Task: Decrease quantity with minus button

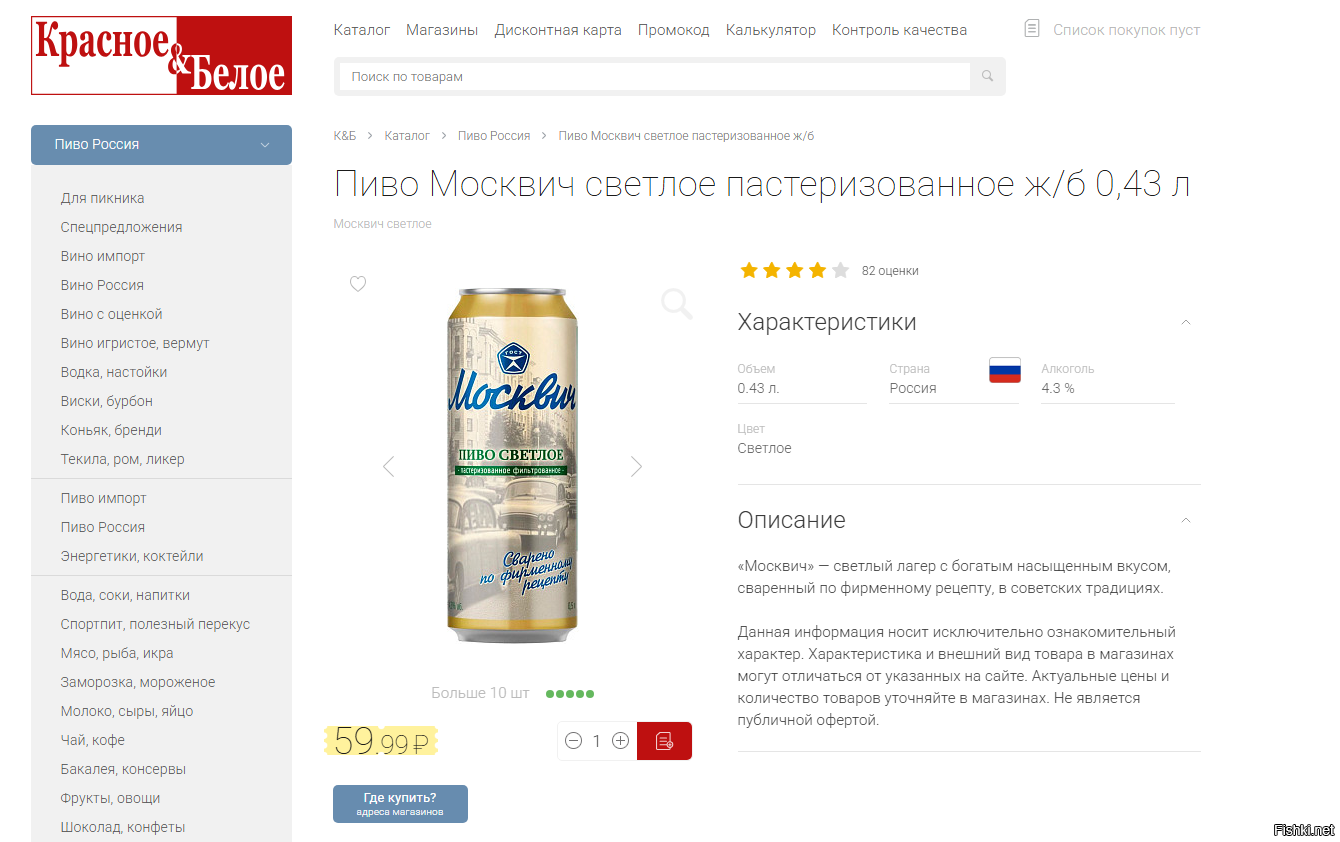Action: pos(573,741)
